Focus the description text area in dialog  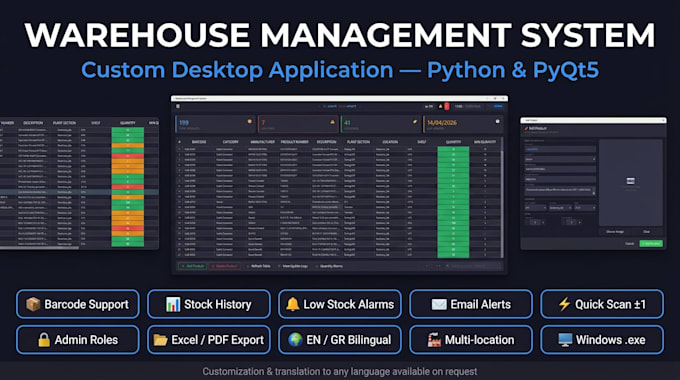559,190
